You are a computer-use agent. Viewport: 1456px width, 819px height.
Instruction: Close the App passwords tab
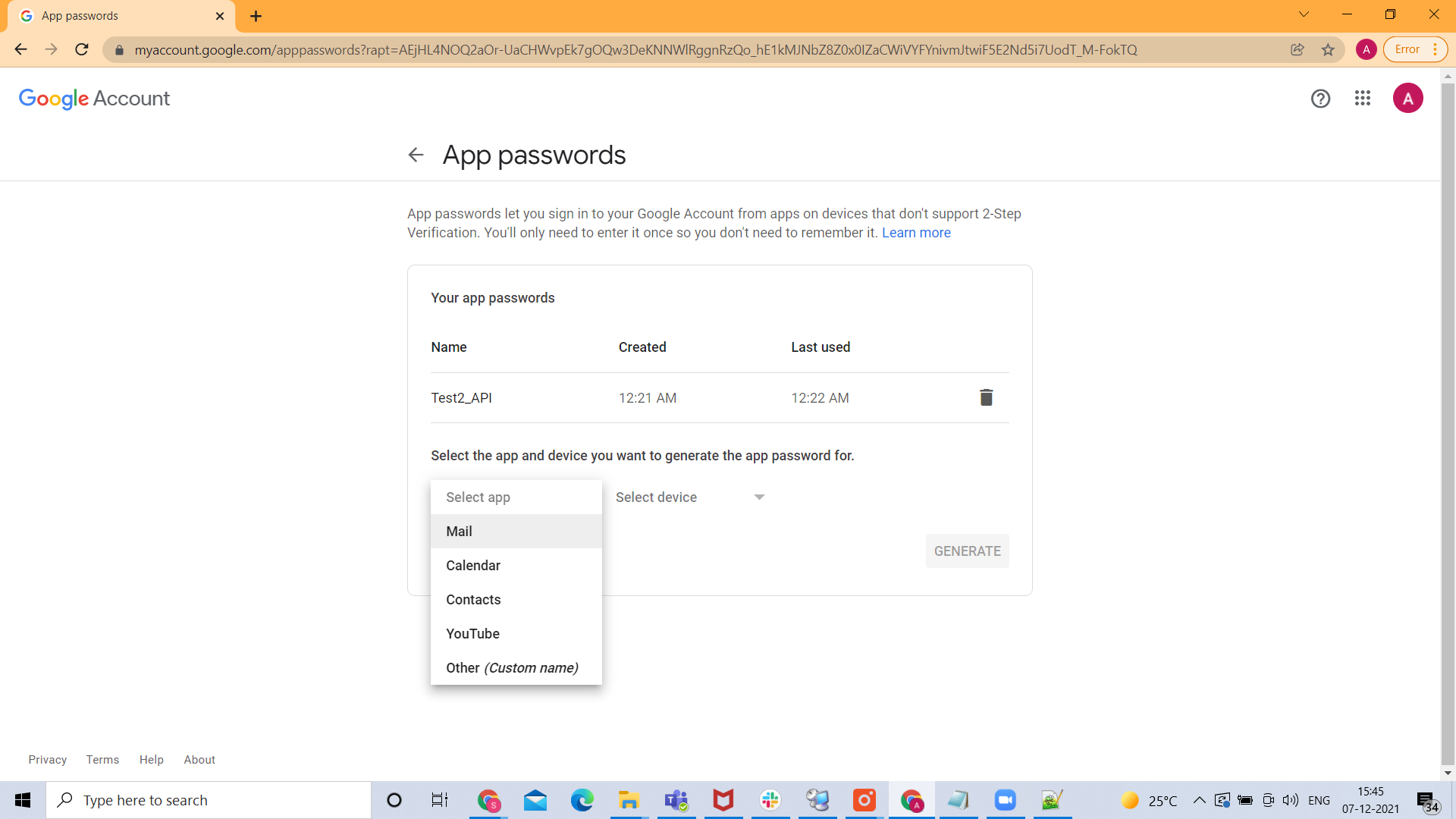pos(220,16)
